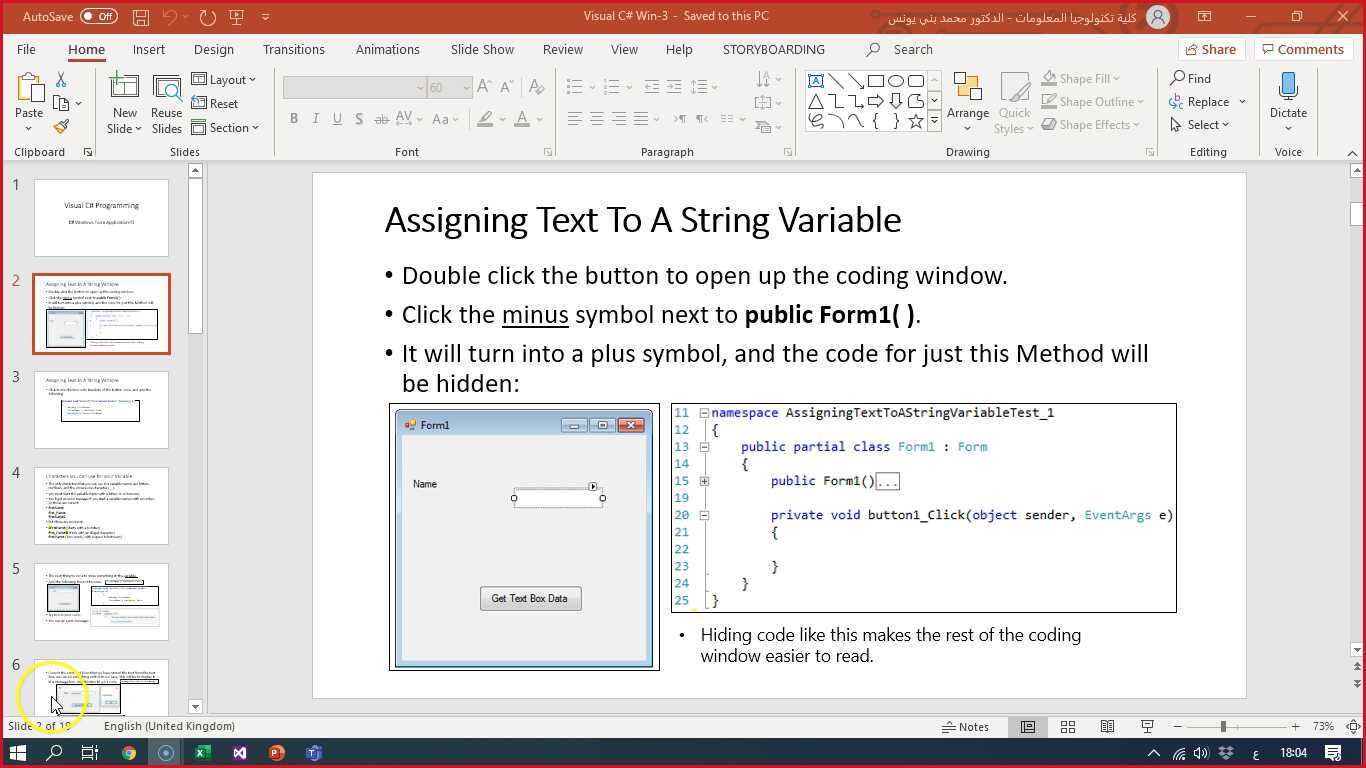Add a New Slide

(125, 103)
